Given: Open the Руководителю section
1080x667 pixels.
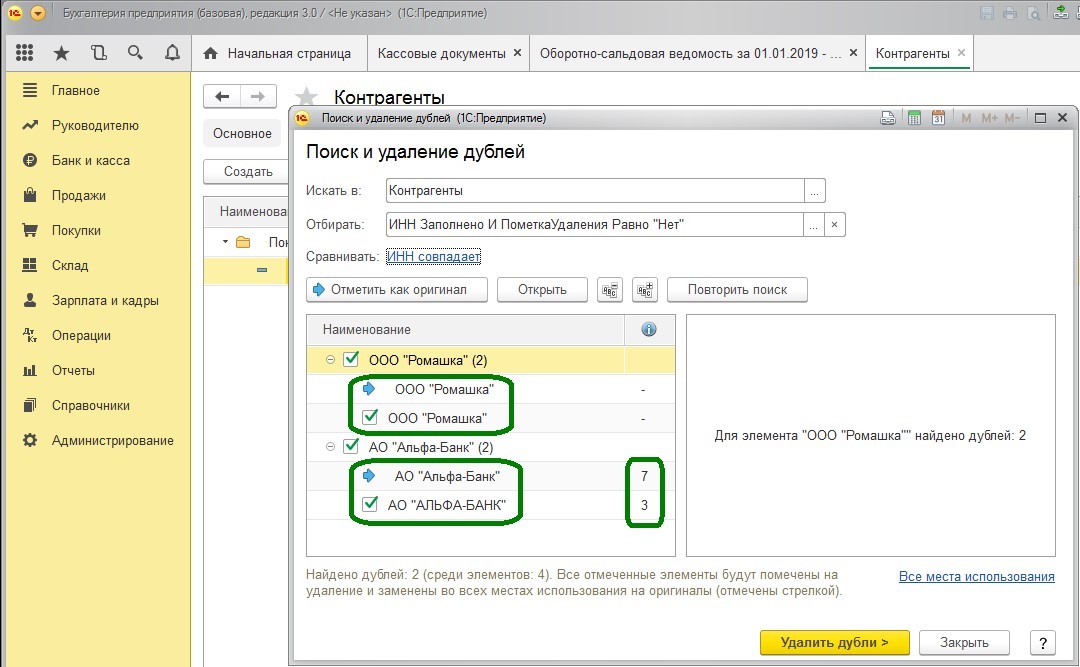Looking at the screenshot, I should [x=95, y=125].
